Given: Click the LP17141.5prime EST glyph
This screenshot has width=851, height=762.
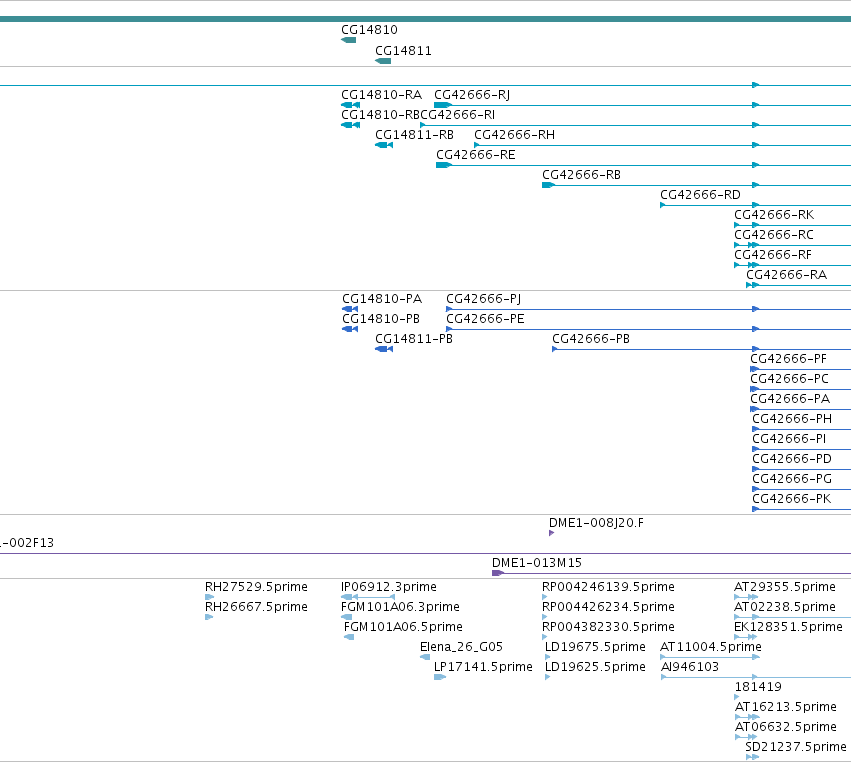Looking at the screenshot, I should [440, 677].
